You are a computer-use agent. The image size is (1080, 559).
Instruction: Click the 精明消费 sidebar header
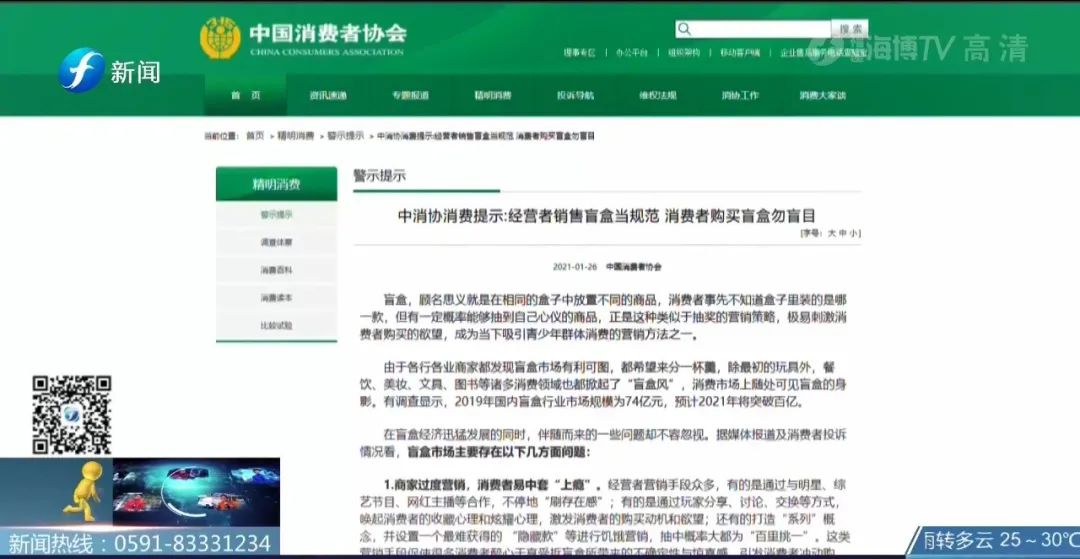(276, 184)
